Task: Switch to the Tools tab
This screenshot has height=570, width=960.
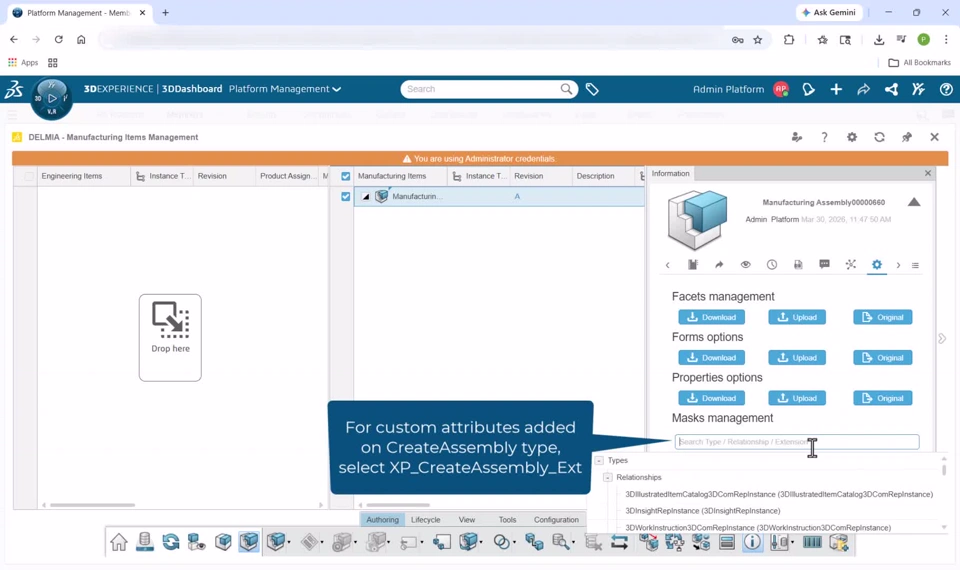Action: pos(507,519)
